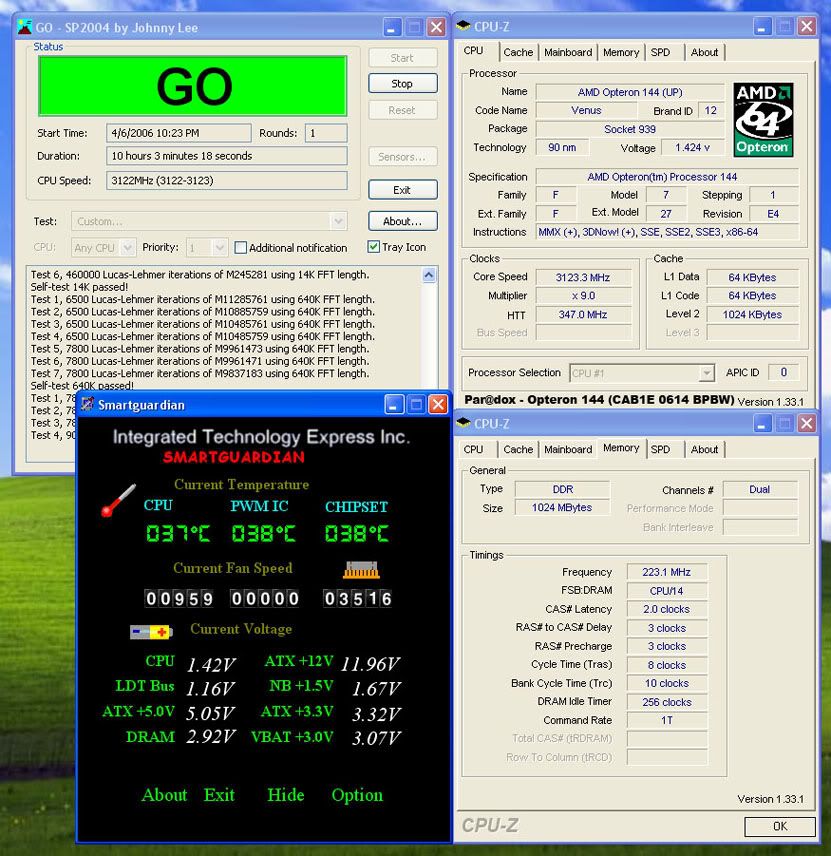This screenshot has width=831, height=856.
Task: Minimize the upper CPU-Z window
Action: tap(763, 26)
